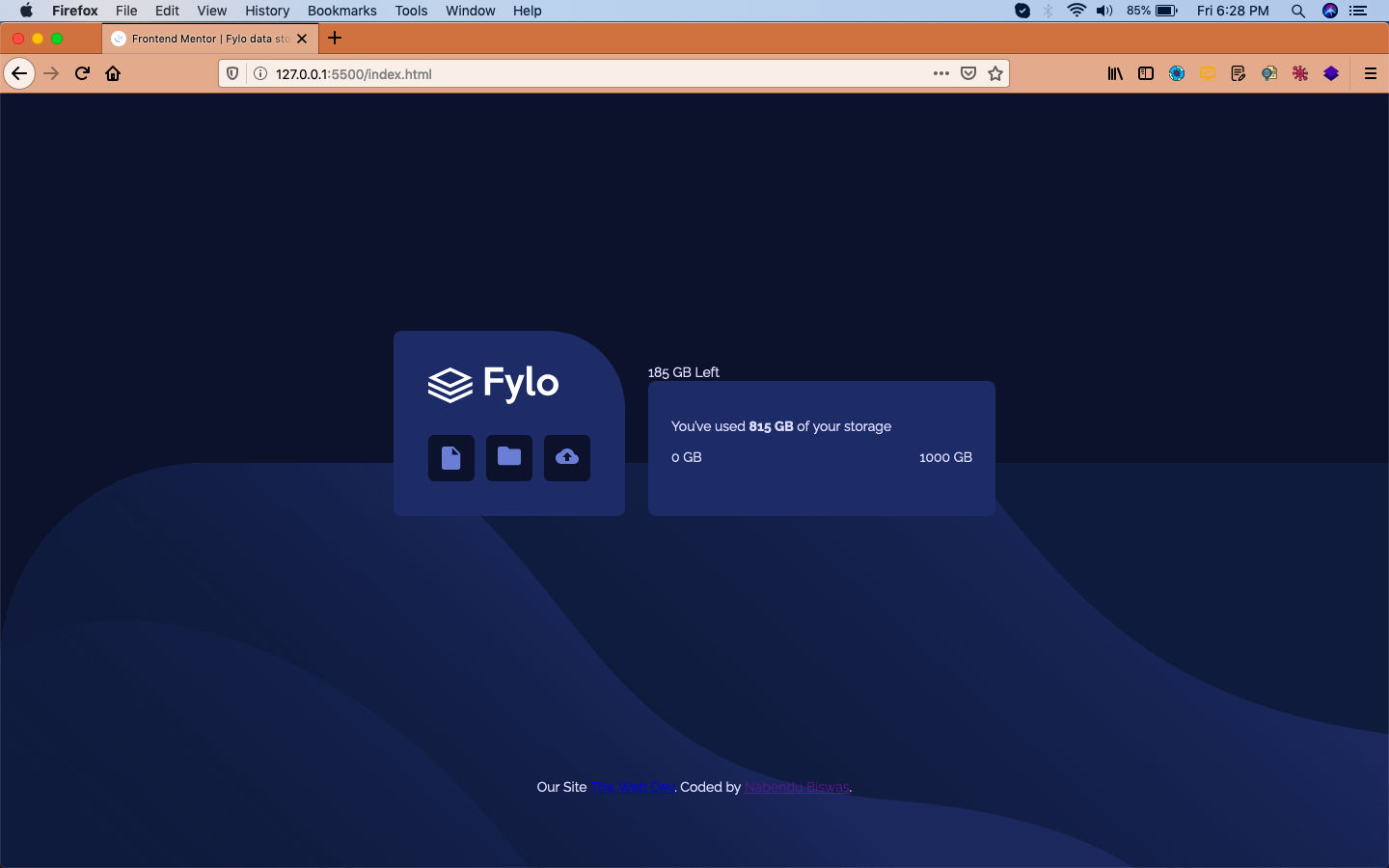
Task: Click the notes extension icon in toolbar
Action: click(1239, 73)
